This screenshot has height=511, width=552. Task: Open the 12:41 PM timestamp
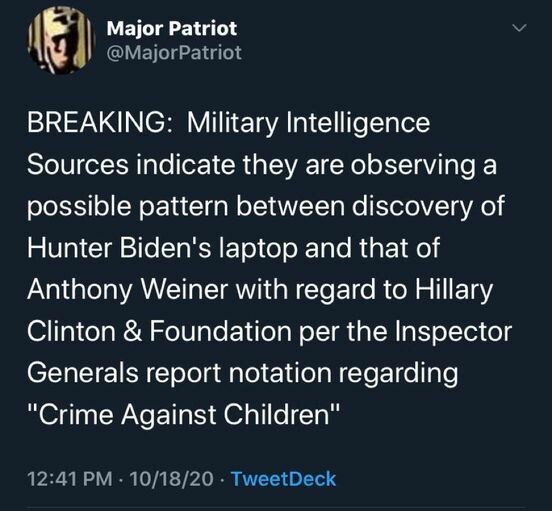(x=70, y=479)
